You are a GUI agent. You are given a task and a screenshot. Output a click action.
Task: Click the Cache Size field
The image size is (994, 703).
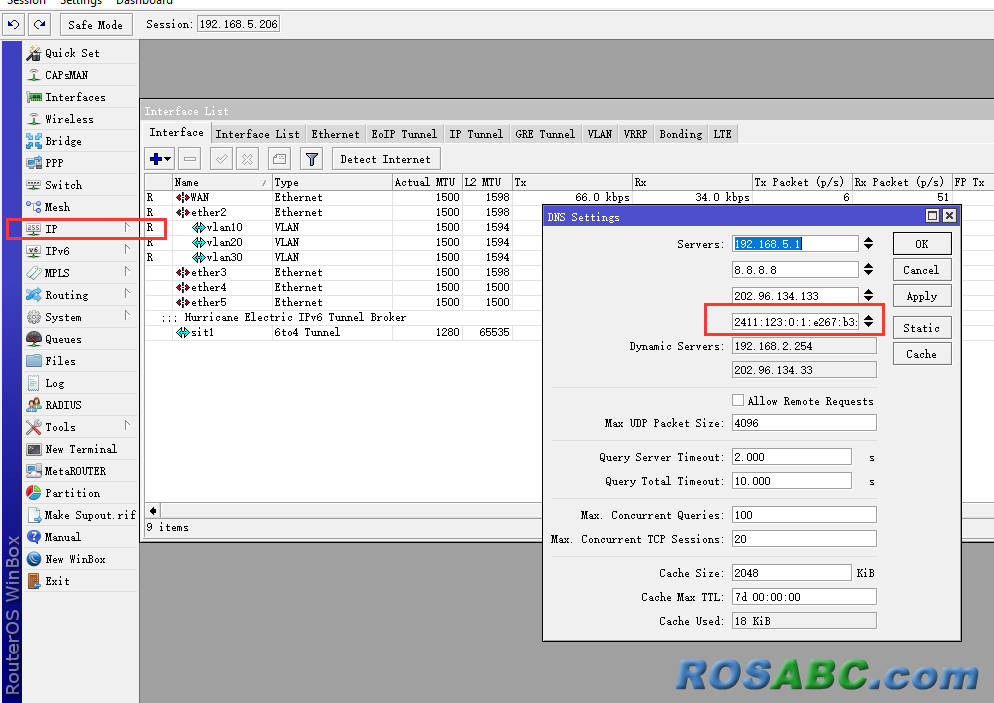(792, 573)
